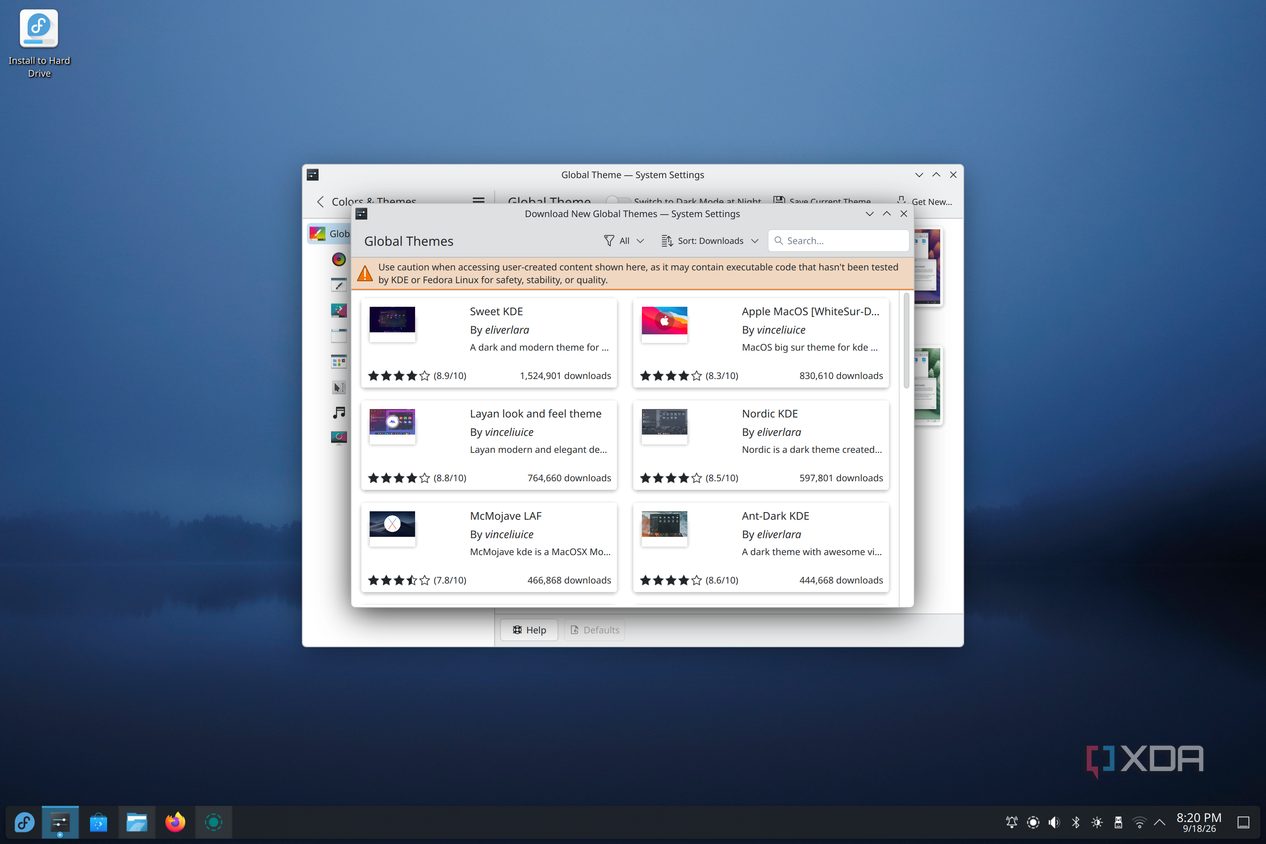
Task: Click System Settings taskbar icon
Action: coord(60,822)
